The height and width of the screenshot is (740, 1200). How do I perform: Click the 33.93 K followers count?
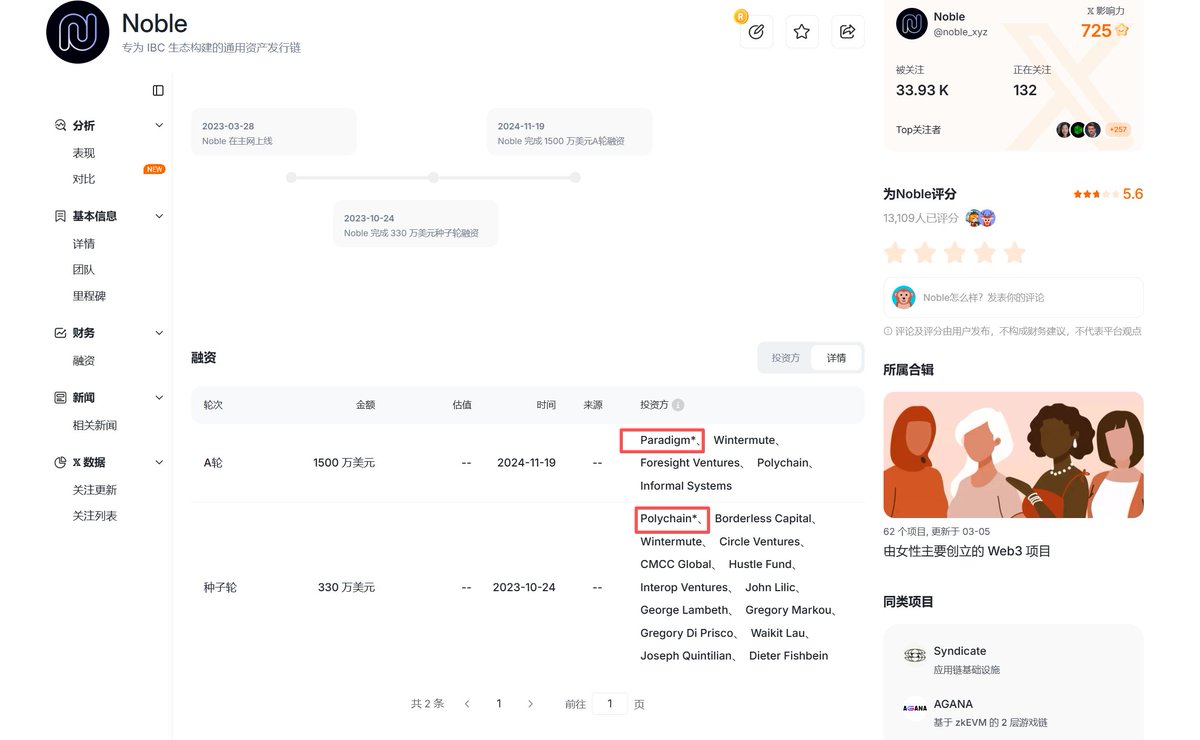click(922, 90)
